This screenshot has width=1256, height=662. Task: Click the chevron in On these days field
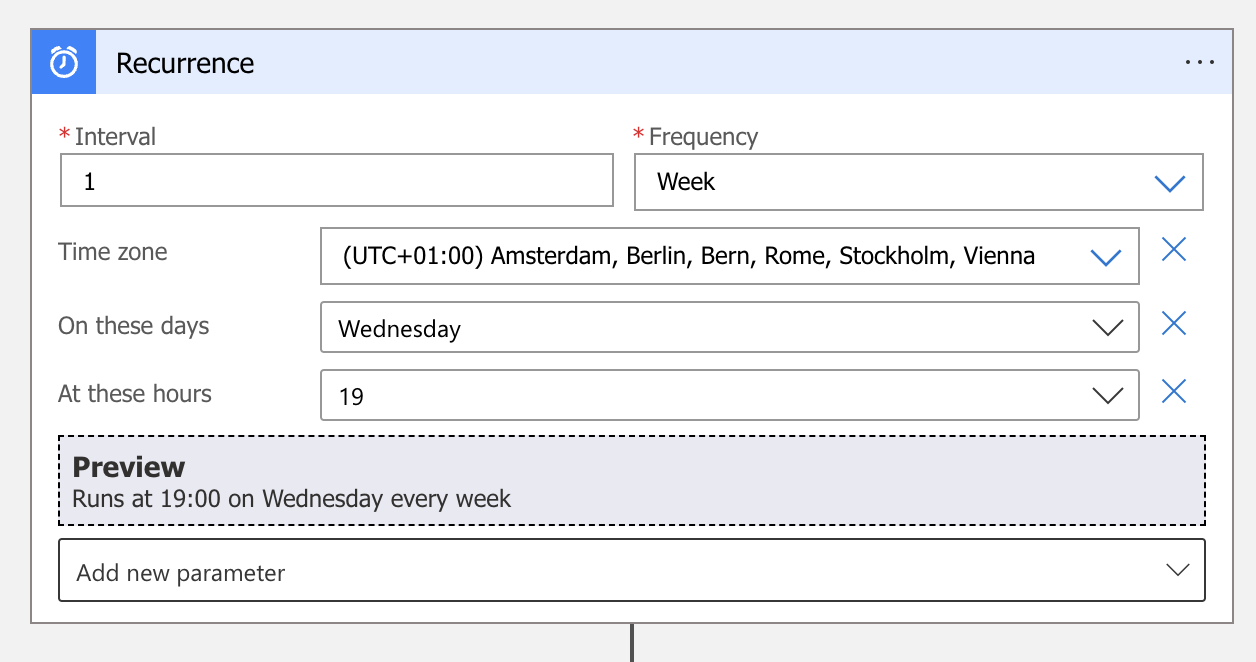(x=1107, y=328)
